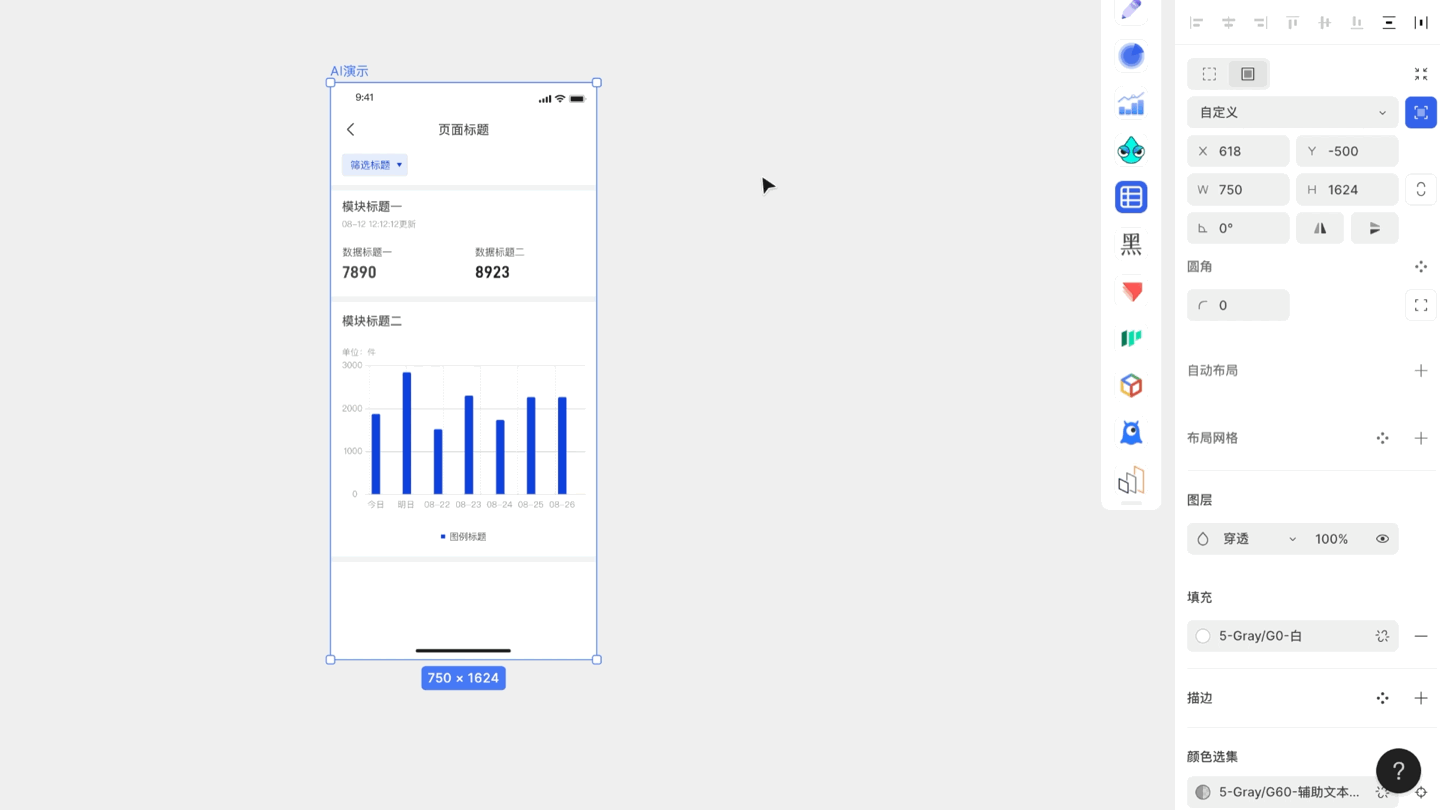Screen dimensions: 1440x810
Task: Open the colorful cube plugin
Action: click(x=1131, y=385)
